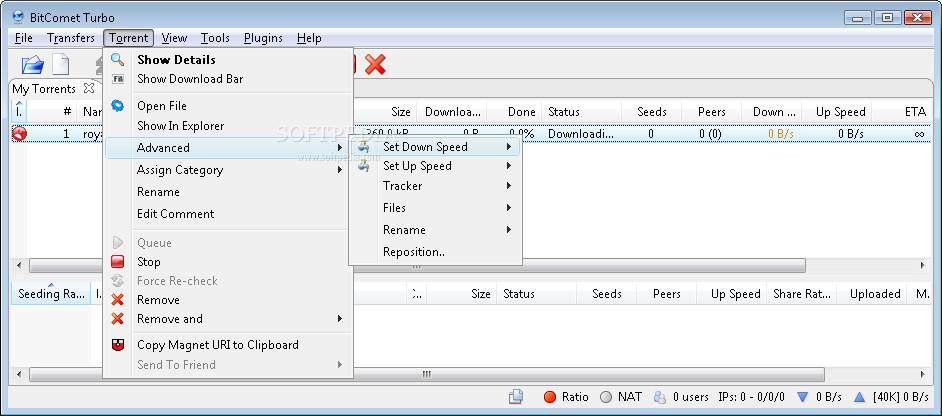Expand Rename submenu under Advanced

(436, 230)
